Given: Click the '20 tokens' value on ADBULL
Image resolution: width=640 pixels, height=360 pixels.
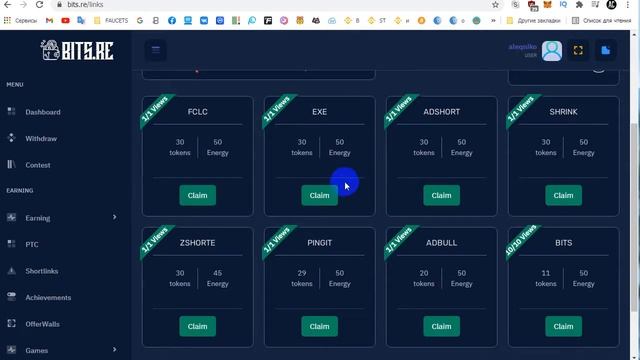Looking at the screenshot, I should (x=424, y=278).
